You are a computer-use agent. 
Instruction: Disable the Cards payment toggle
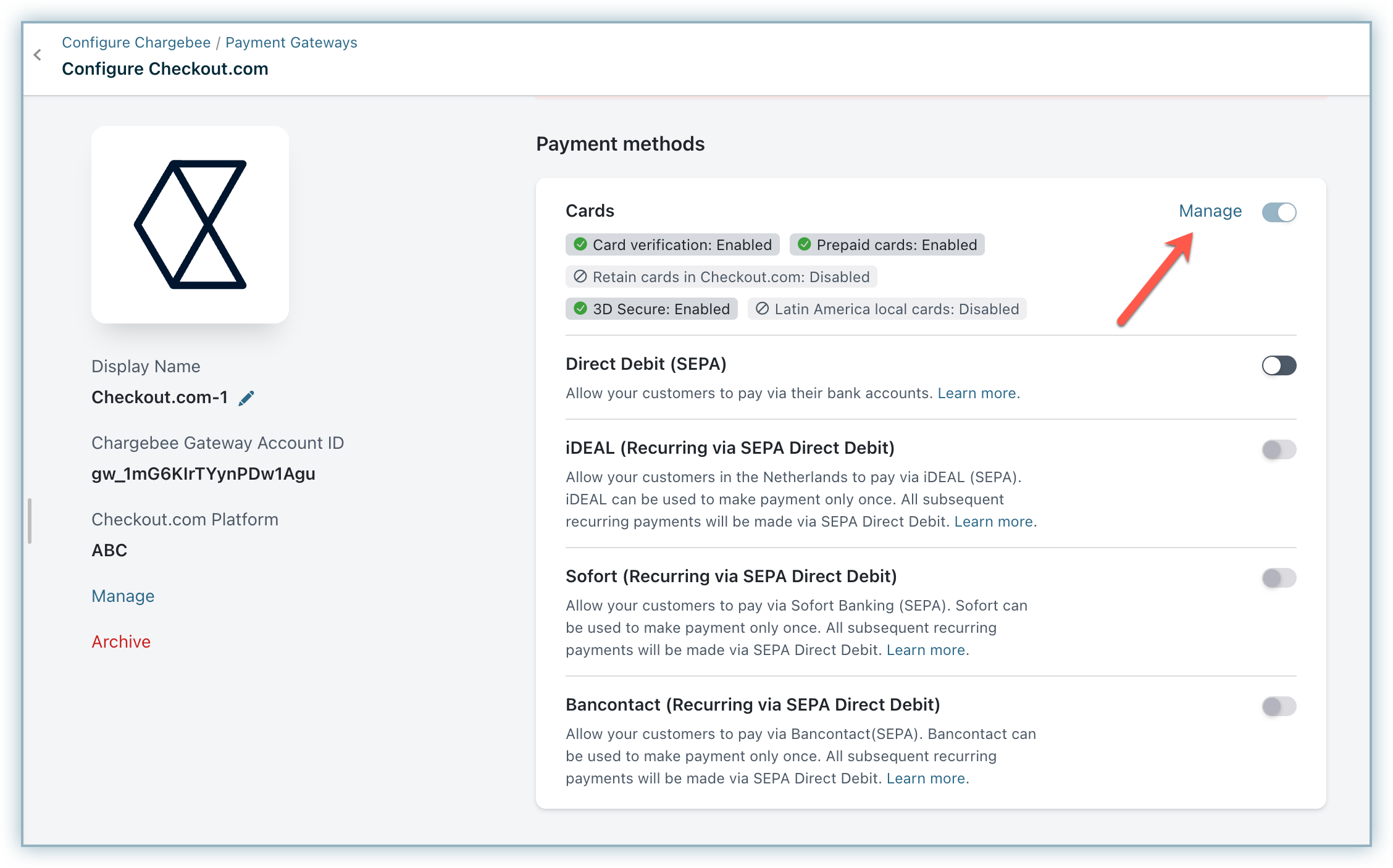1279,212
